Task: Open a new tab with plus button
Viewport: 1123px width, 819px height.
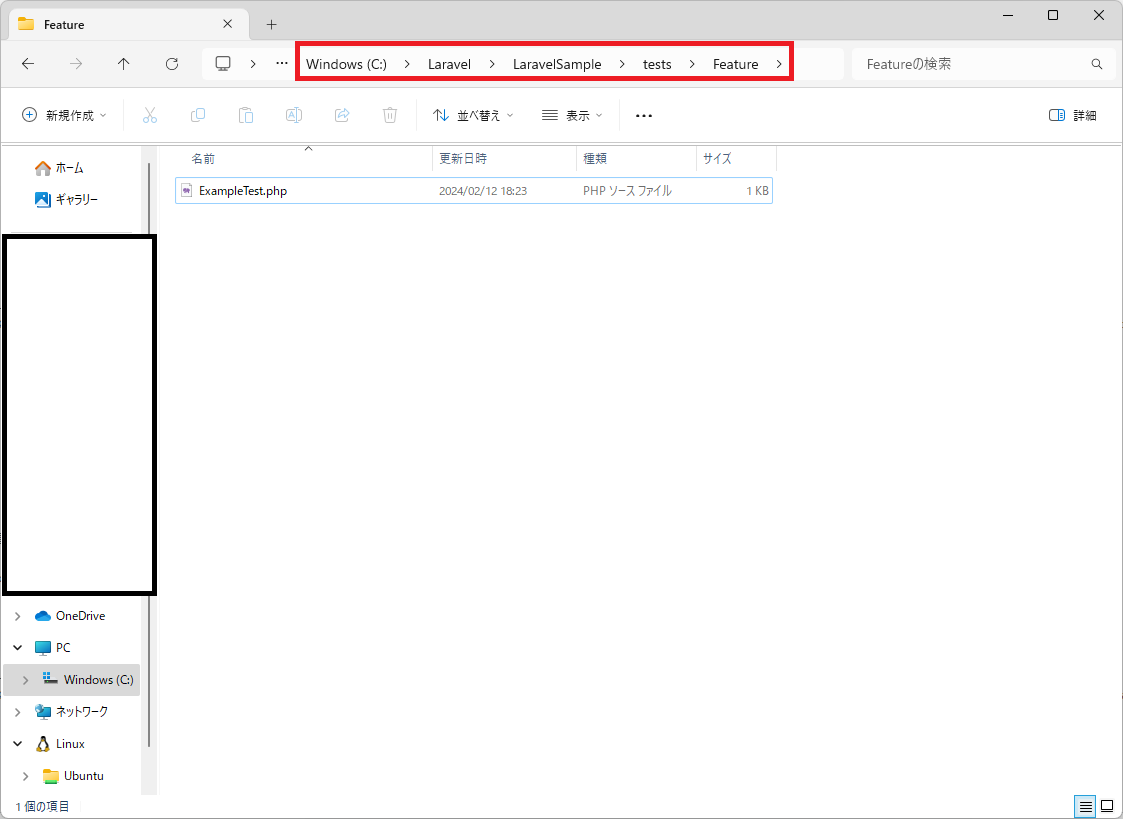Action: pyautogui.click(x=271, y=24)
